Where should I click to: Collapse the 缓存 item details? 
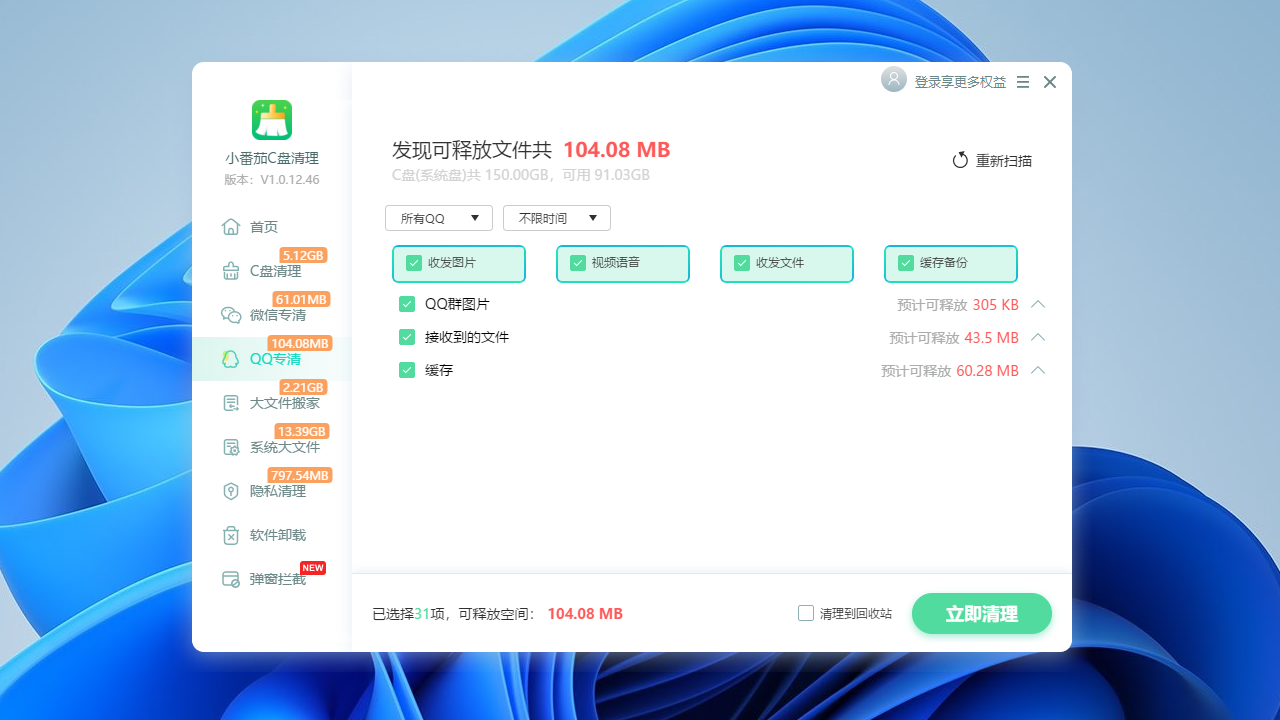coord(1038,370)
